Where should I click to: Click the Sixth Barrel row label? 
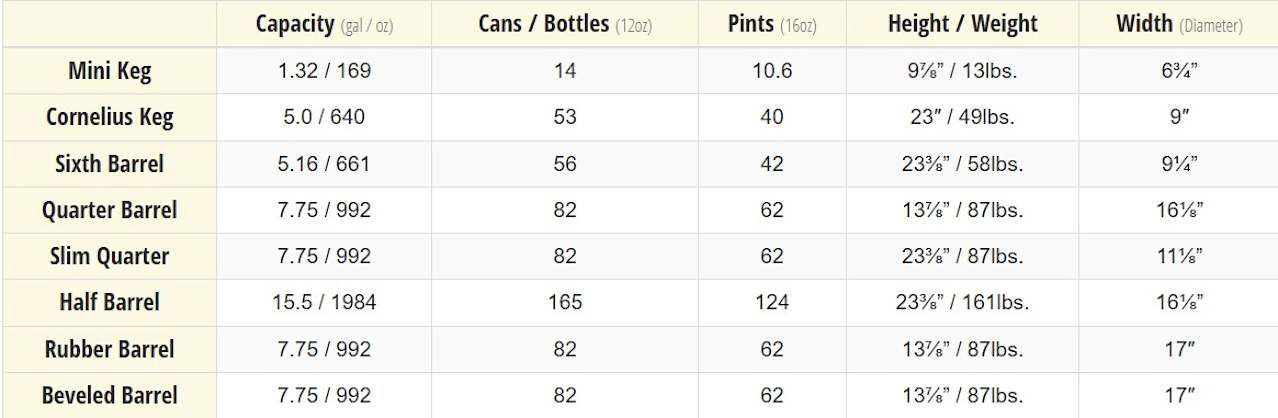click(109, 164)
